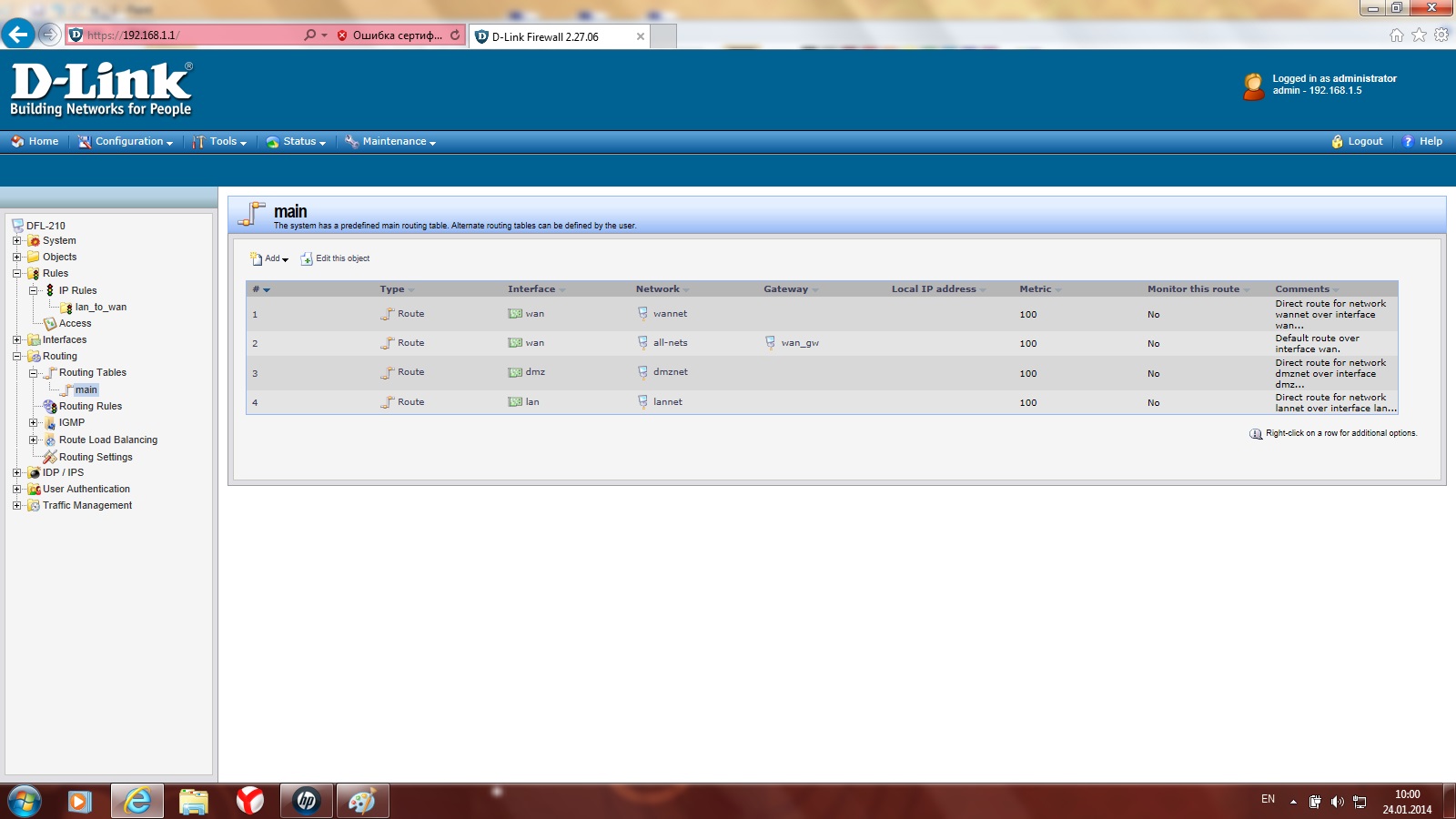The image size is (1456, 819).
Task: Collapse the Routing Tables tree node
Action: pyautogui.click(x=33, y=373)
